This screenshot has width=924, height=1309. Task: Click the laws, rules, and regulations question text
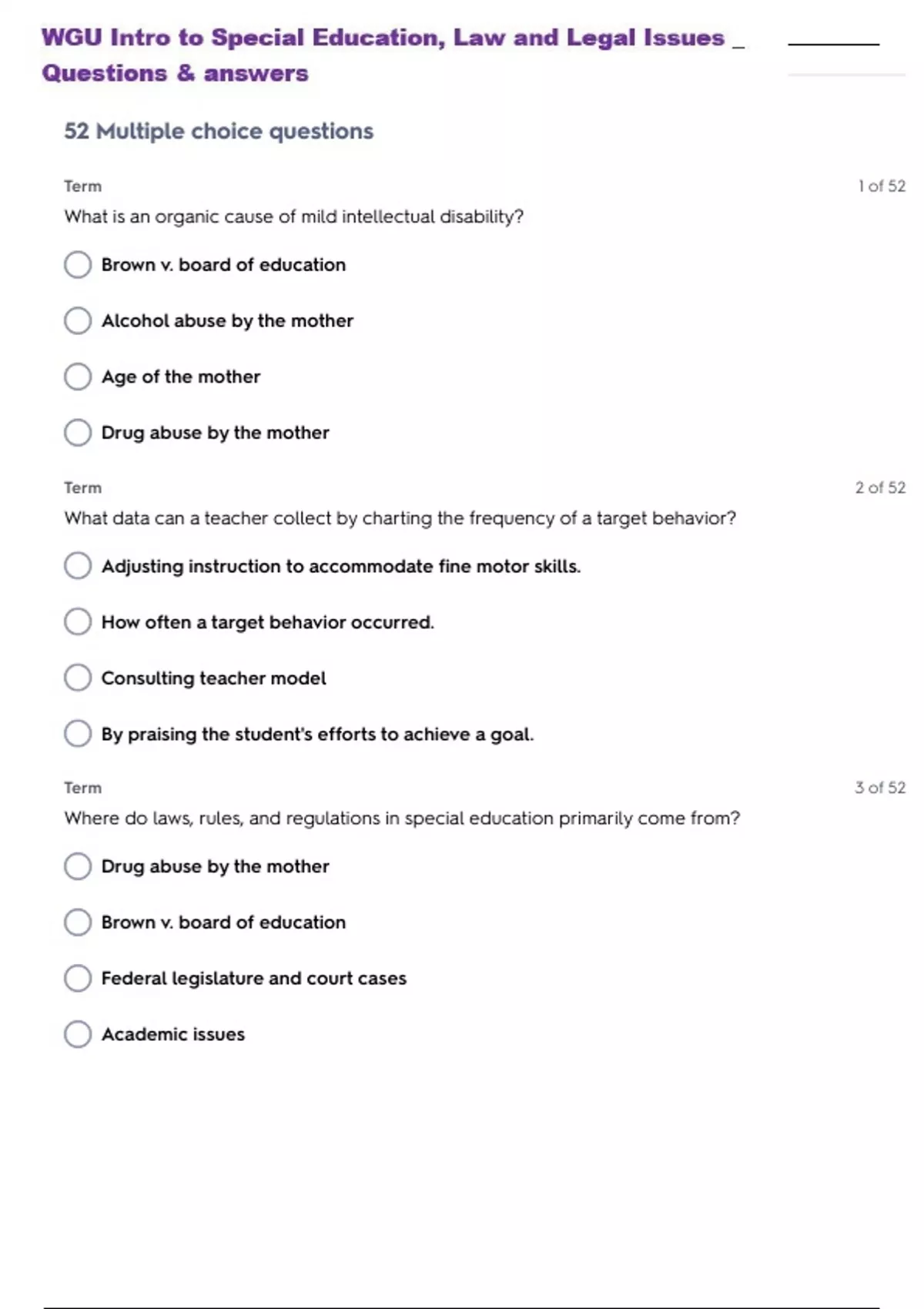(x=401, y=819)
